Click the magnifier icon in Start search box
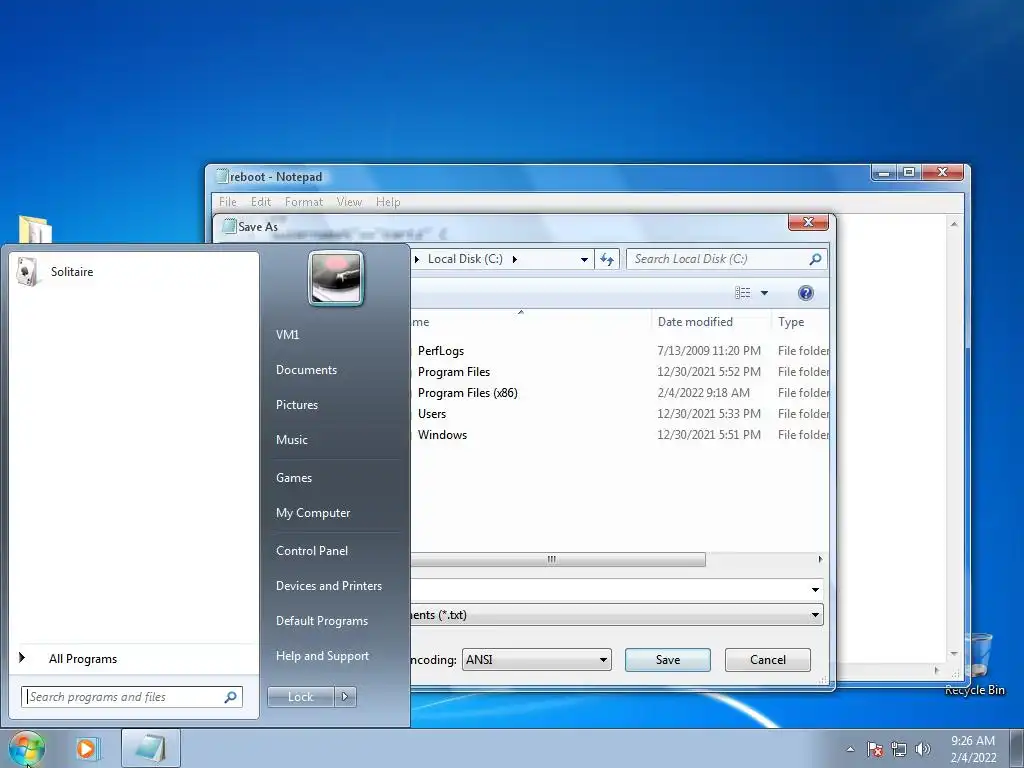The image size is (1024, 768). [230, 697]
